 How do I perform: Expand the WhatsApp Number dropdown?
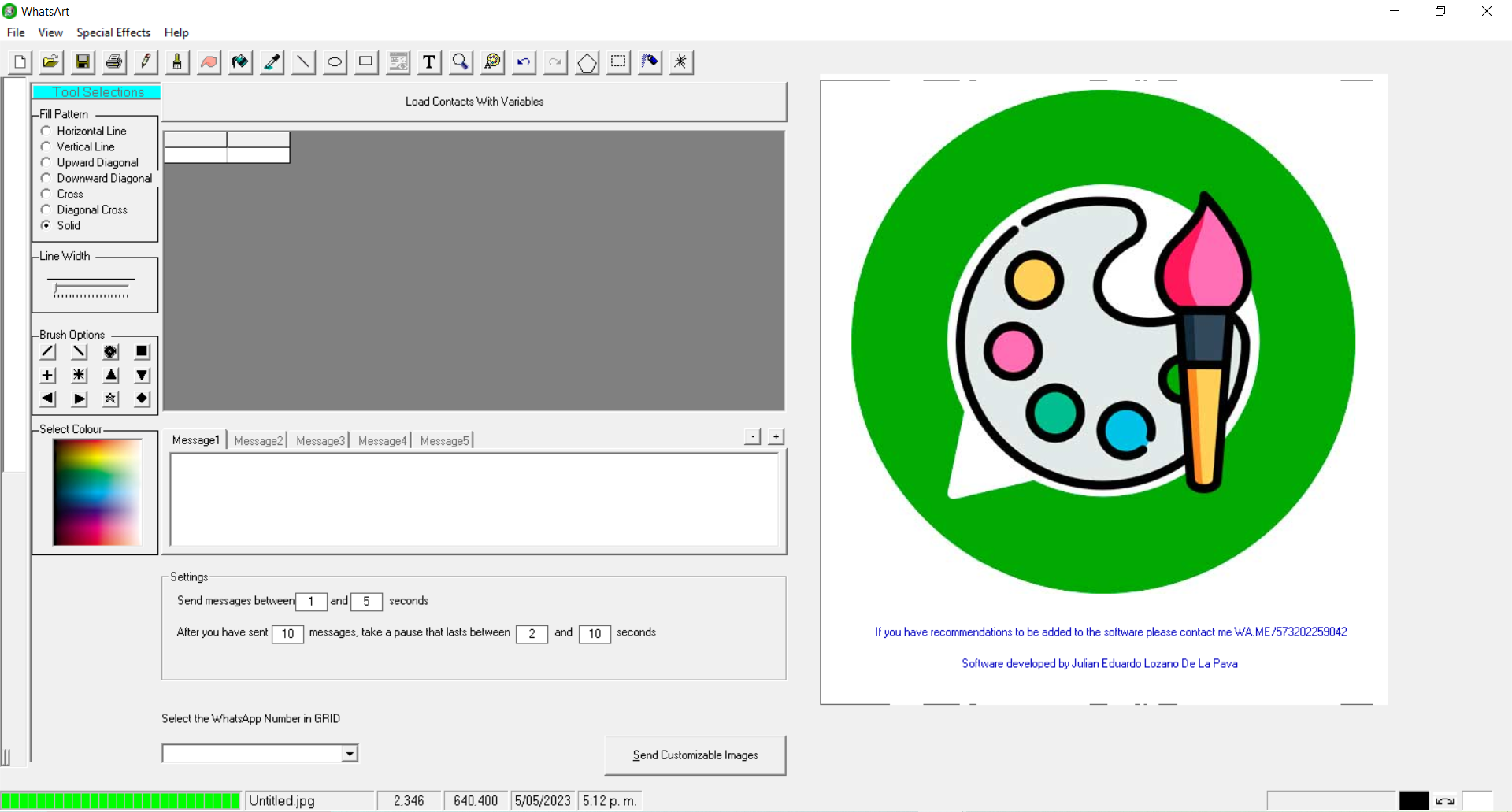click(x=350, y=754)
